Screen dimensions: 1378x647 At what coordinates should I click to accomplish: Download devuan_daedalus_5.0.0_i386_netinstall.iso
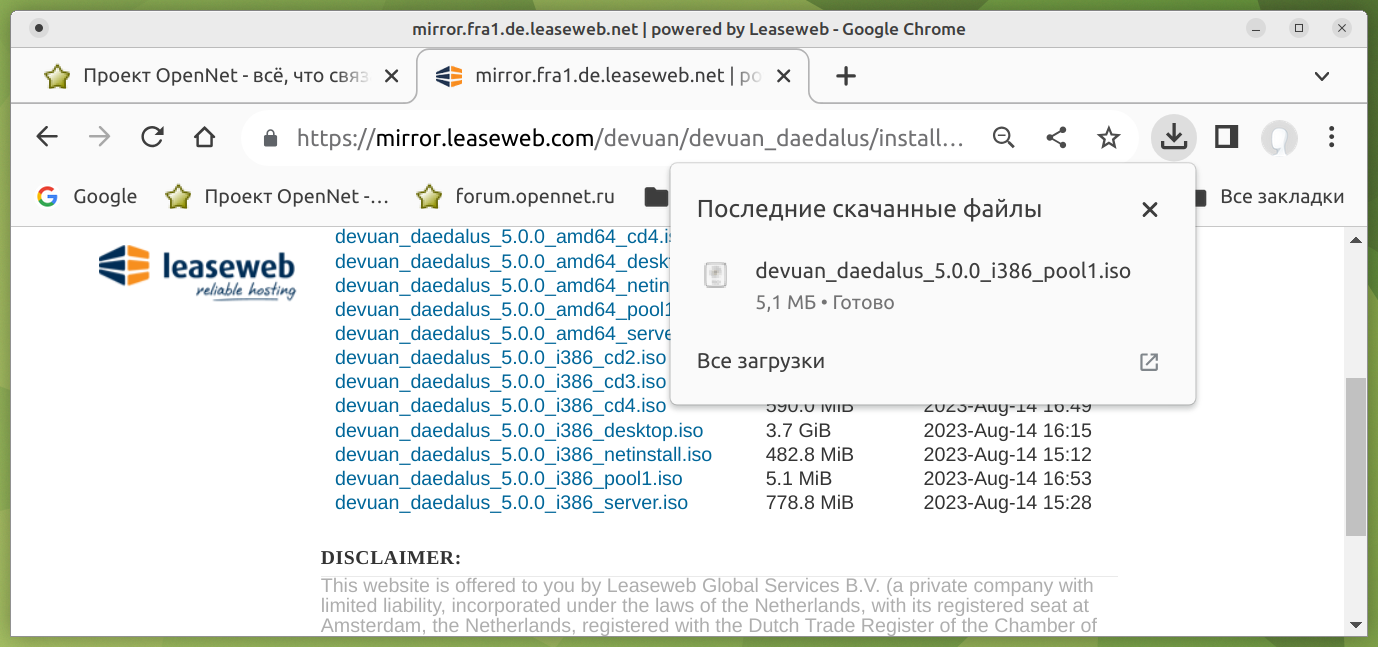(523, 454)
